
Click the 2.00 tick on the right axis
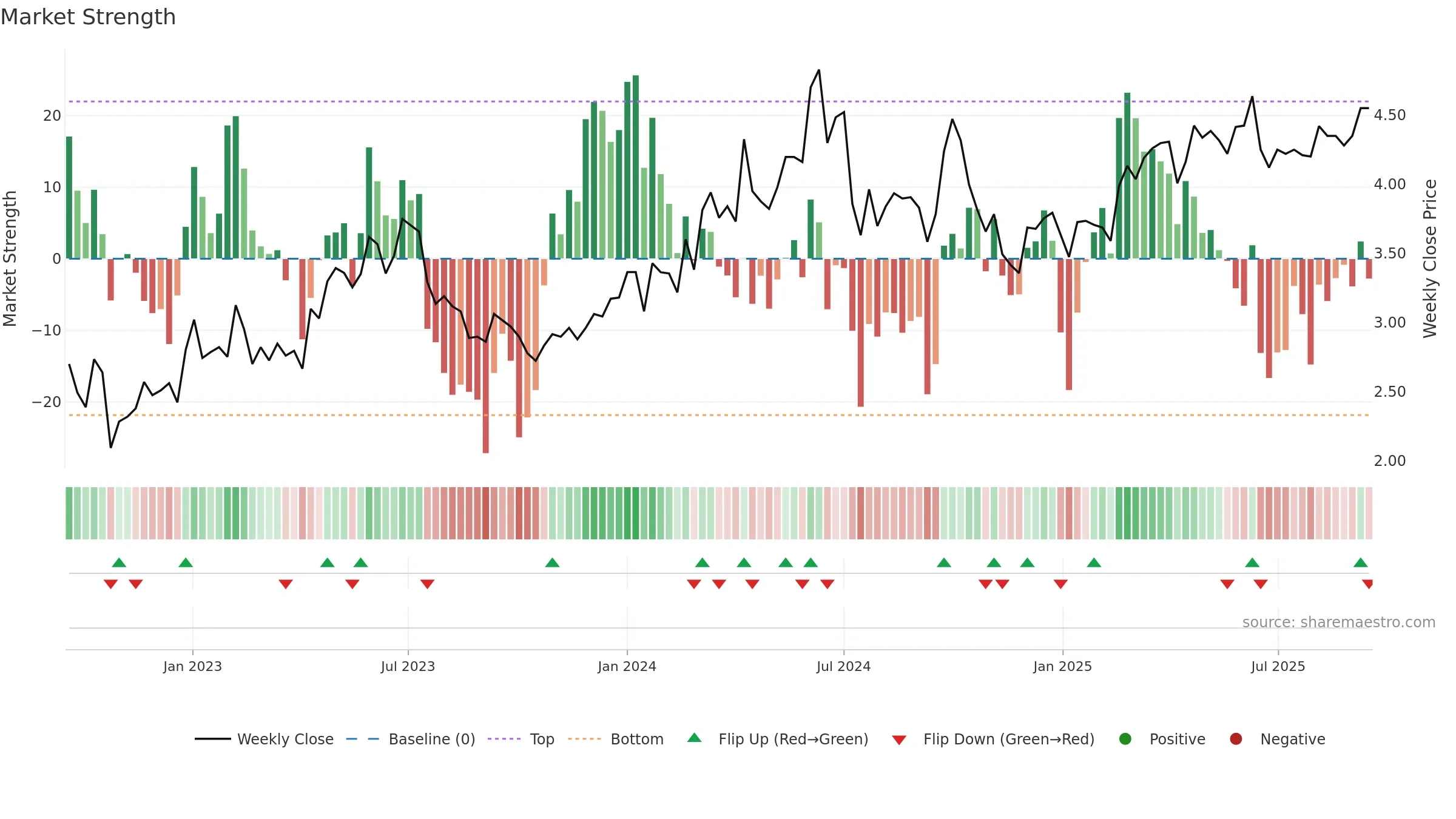tap(1390, 460)
